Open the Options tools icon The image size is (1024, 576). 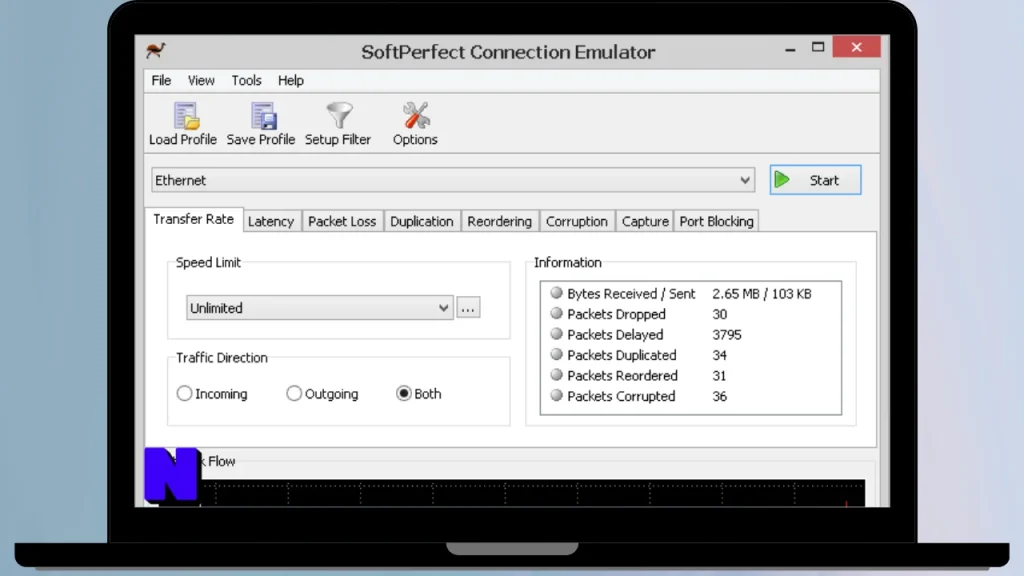[416, 116]
